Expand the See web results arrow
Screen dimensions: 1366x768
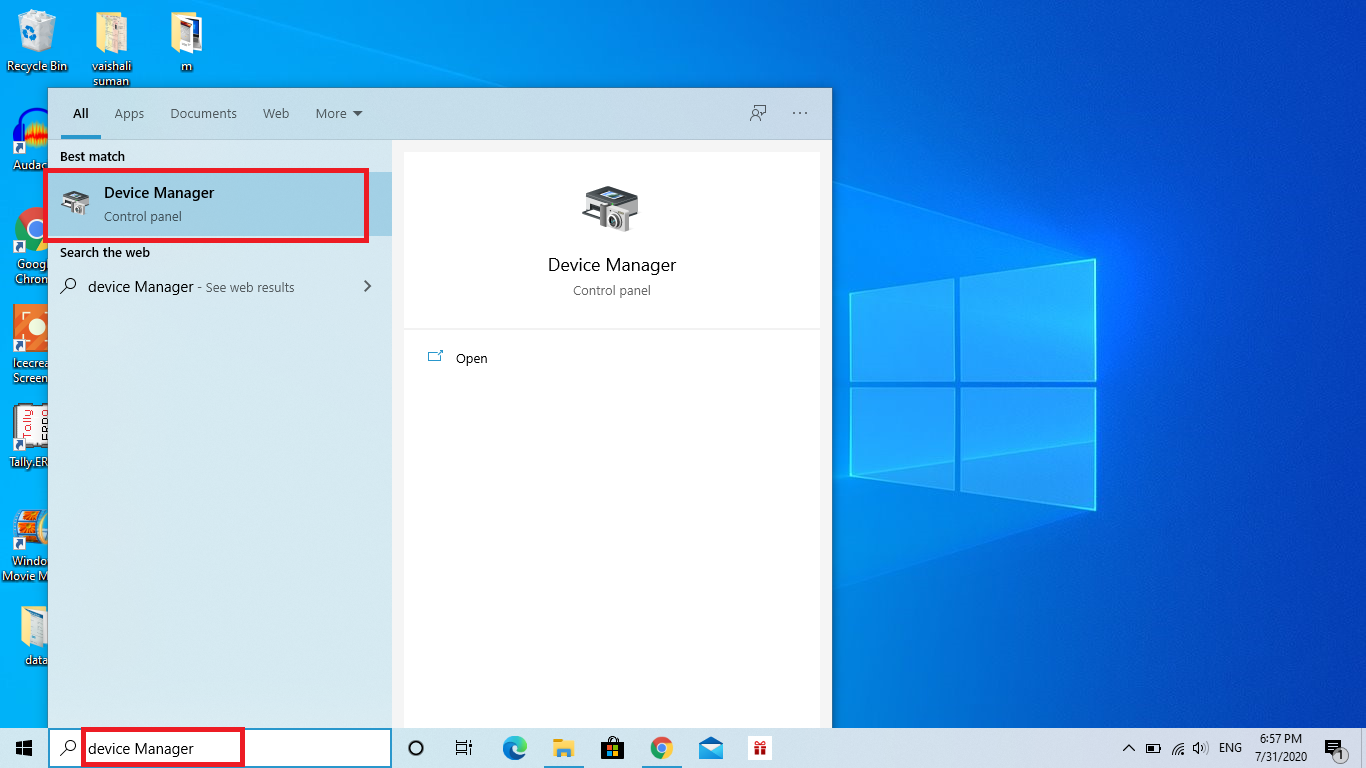pos(367,287)
